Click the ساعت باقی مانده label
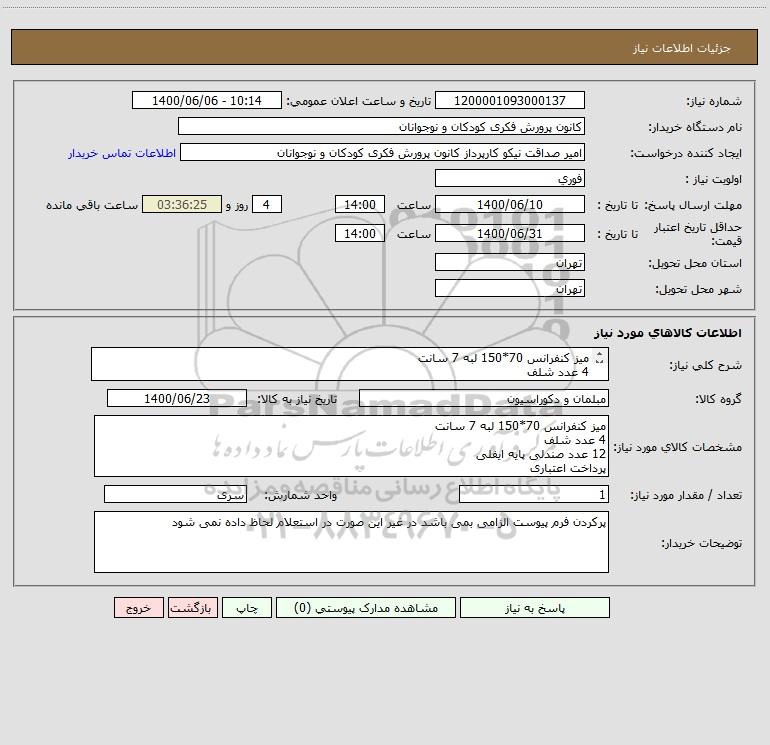Viewport: 770px width, 745px height. click(x=92, y=205)
